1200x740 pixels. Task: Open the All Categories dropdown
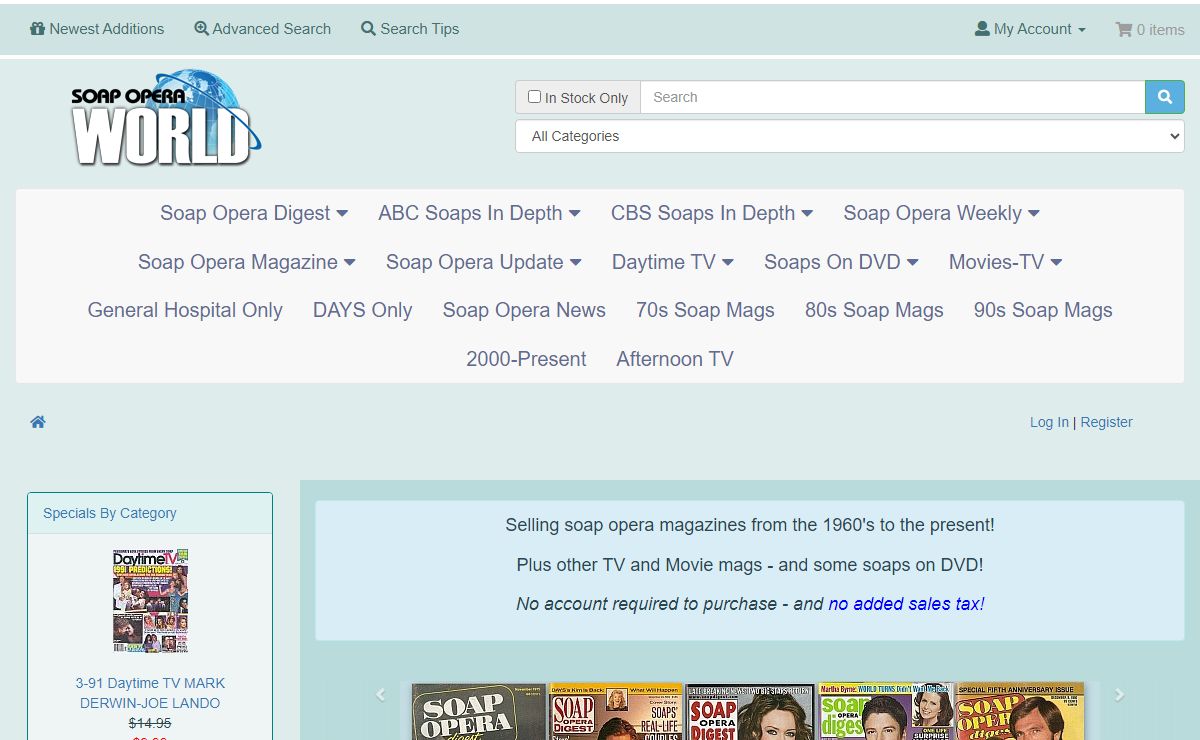tap(850, 136)
